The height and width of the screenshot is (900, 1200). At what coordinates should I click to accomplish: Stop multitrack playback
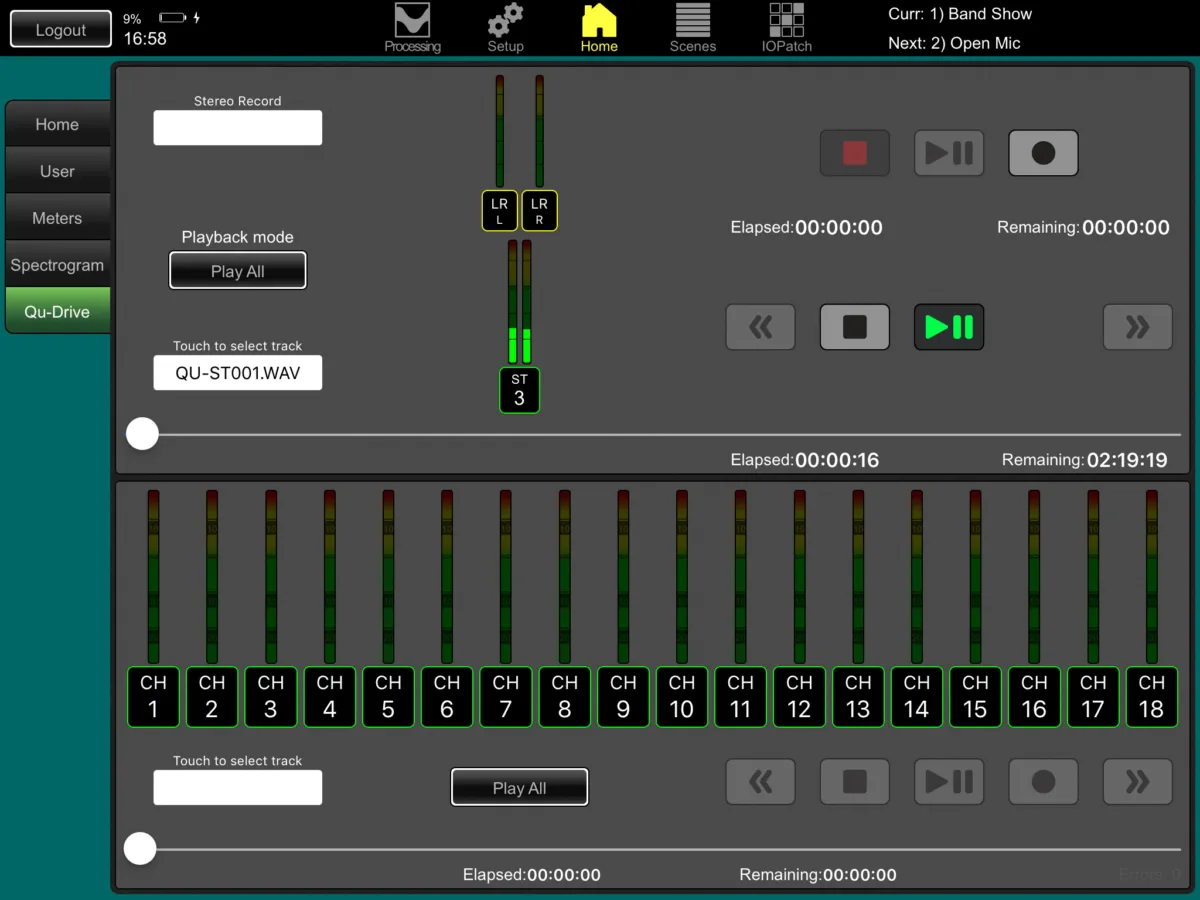(855, 781)
